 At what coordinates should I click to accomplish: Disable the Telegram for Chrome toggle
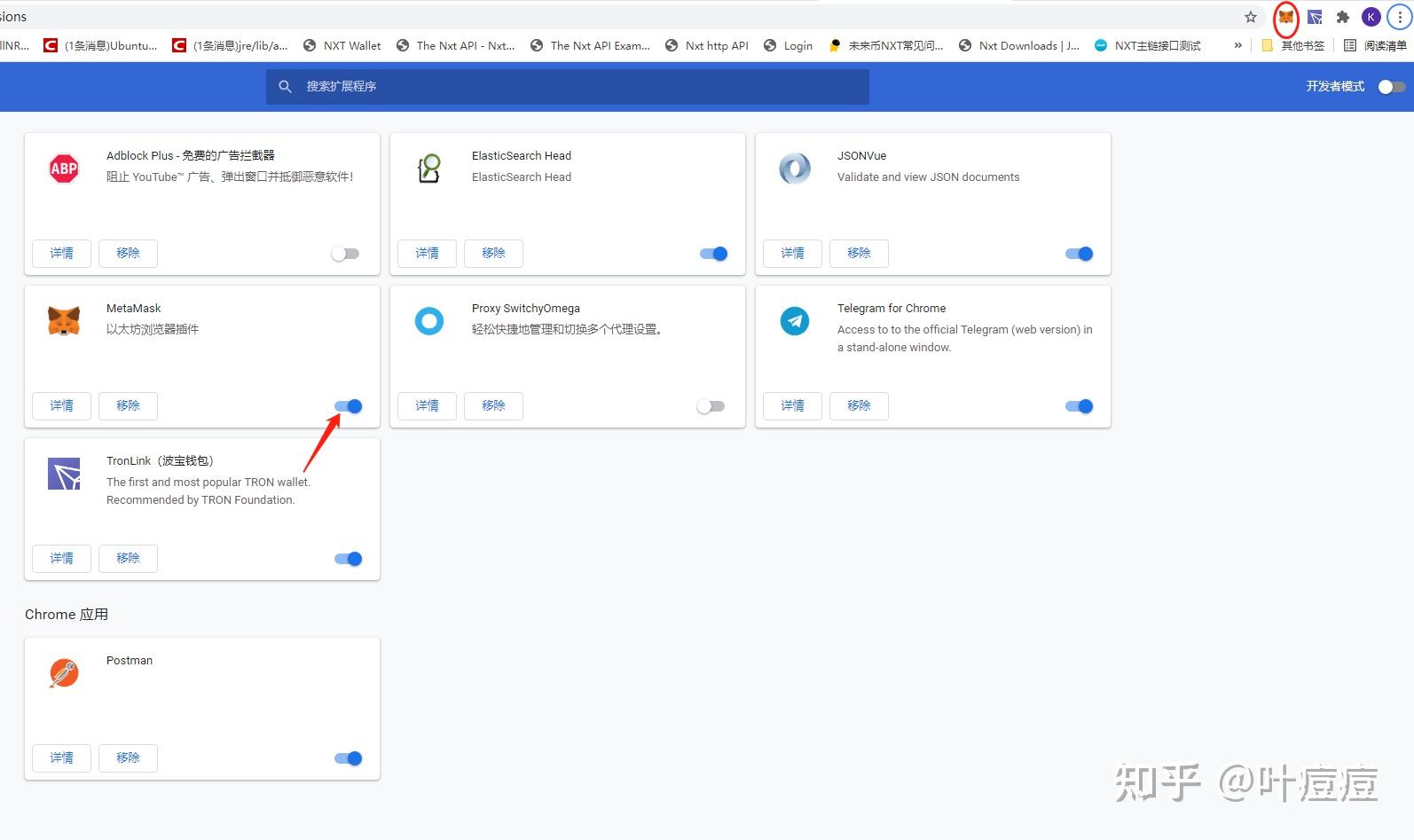(1080, 406)
